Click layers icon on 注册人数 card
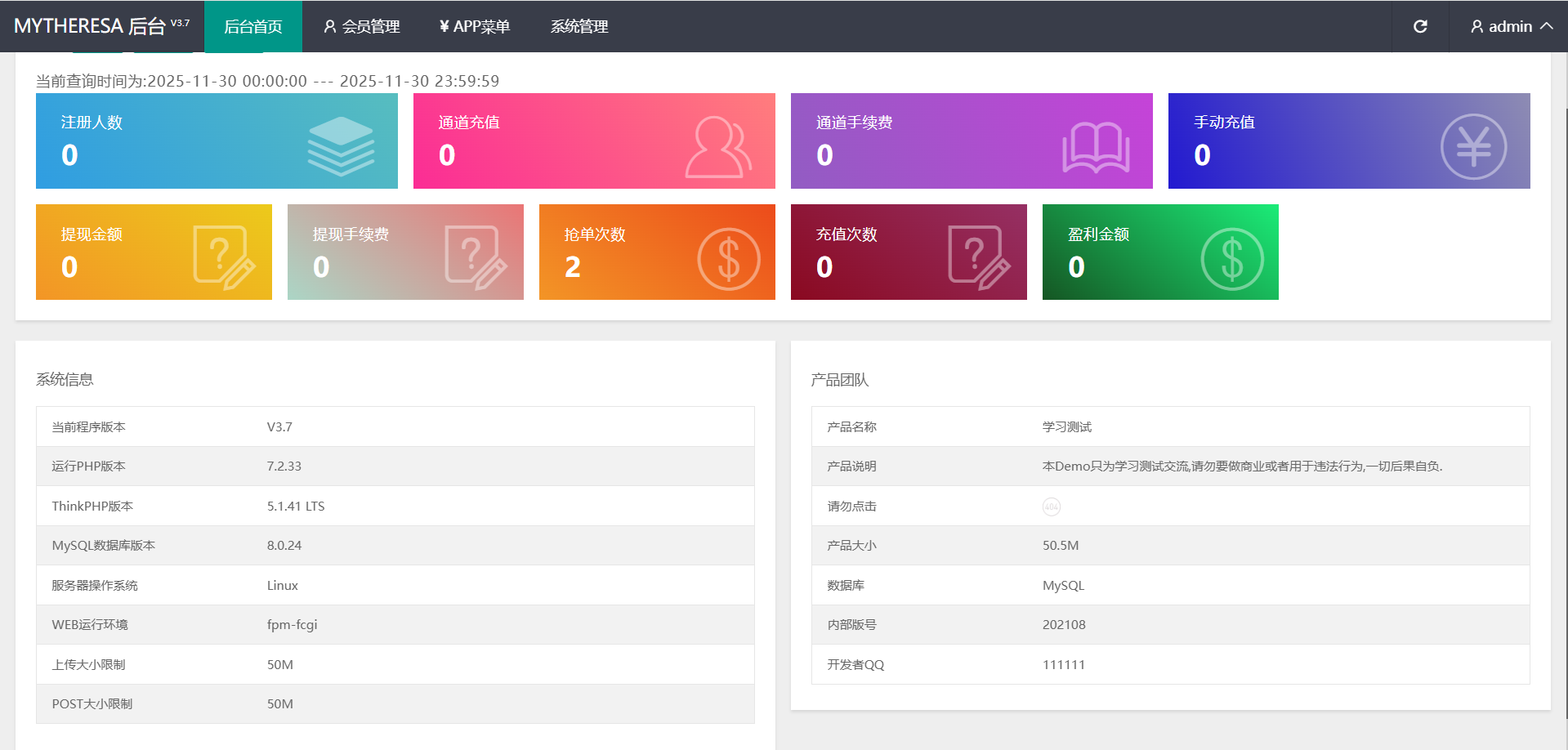 (x=341, y=146)
